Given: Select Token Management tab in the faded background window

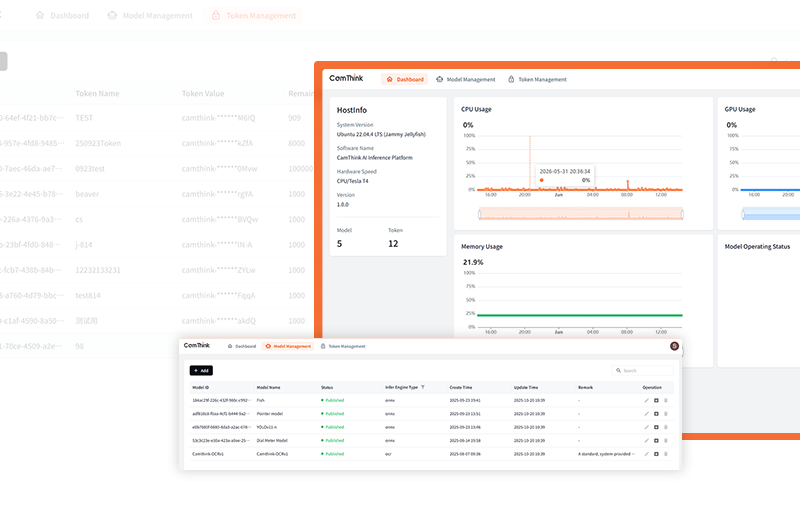Looking at the screenshot, I should coord(254,16).
